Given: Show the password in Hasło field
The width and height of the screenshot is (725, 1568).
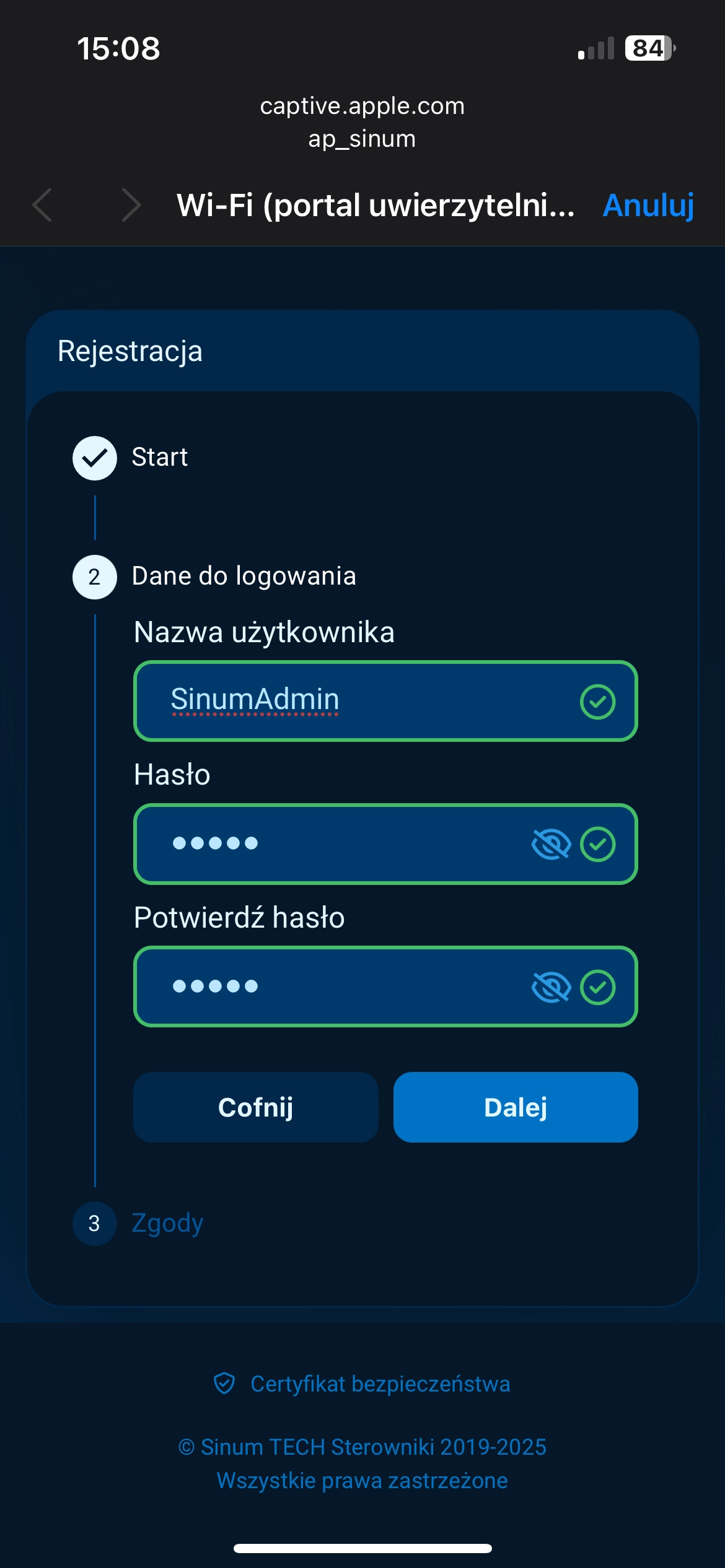Looking at the screenshot, I should (x=551, y=844).
